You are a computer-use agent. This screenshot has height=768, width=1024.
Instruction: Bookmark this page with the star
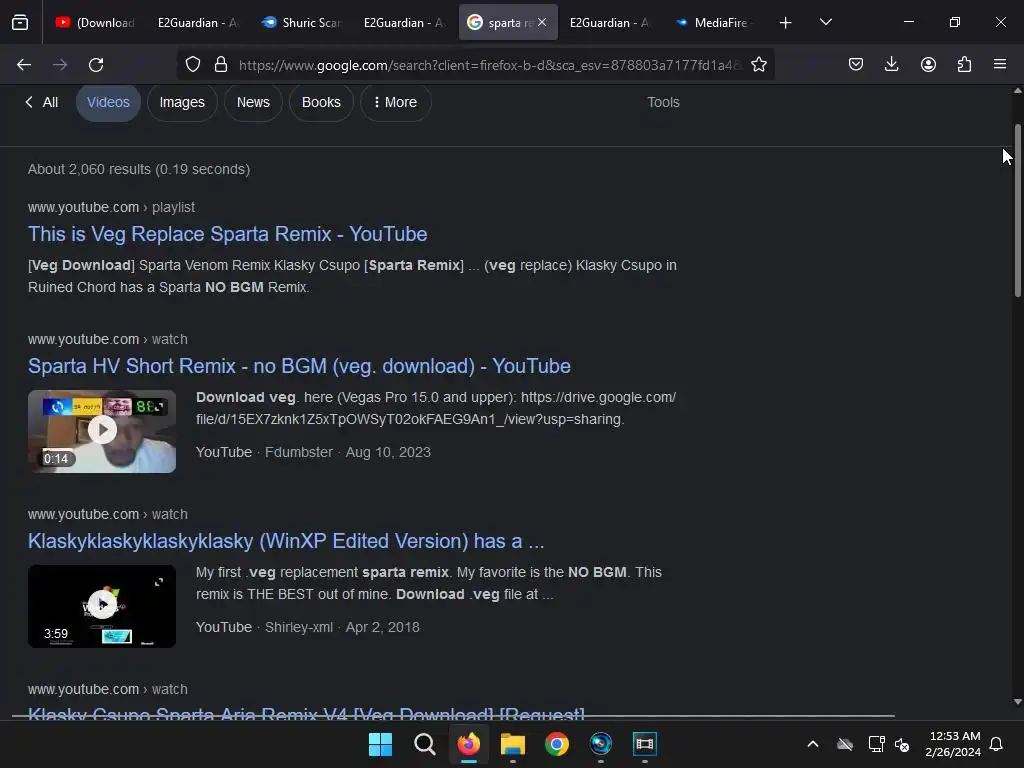pos(758,65)
